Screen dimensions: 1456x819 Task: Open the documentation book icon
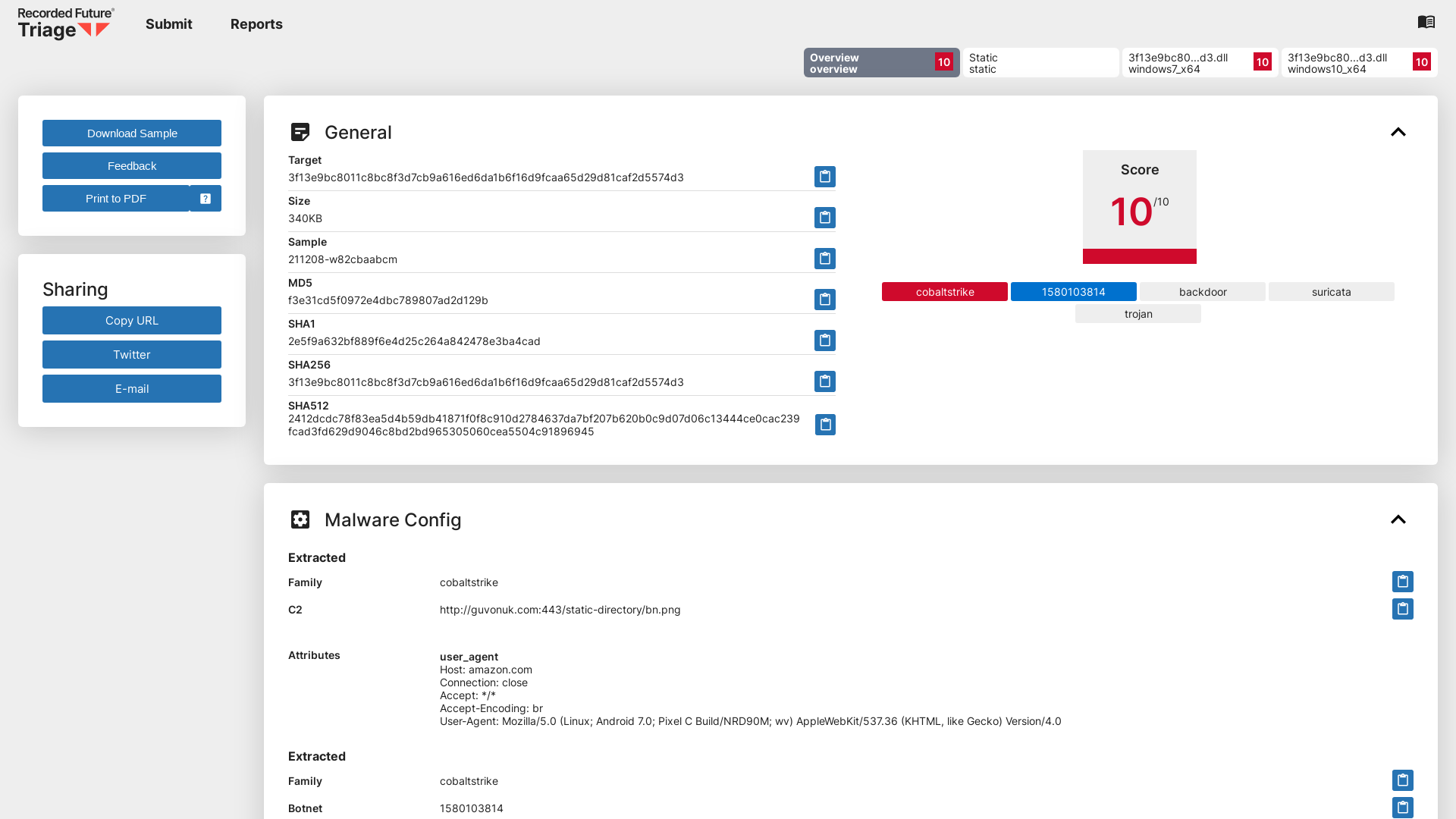point(1426,22)
